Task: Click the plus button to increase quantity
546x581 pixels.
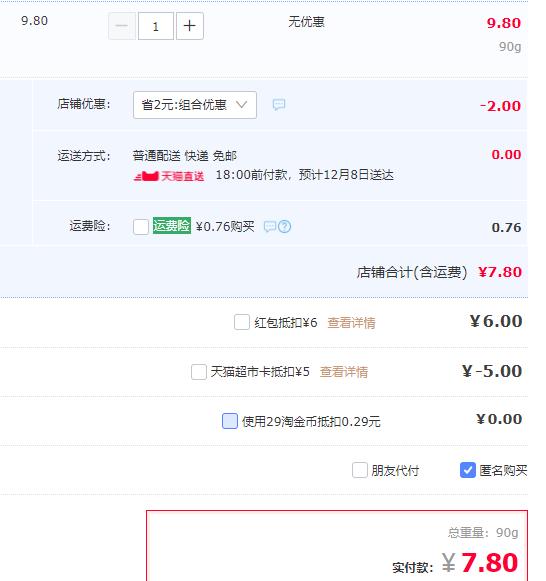Action: click(x=190, y=26)
